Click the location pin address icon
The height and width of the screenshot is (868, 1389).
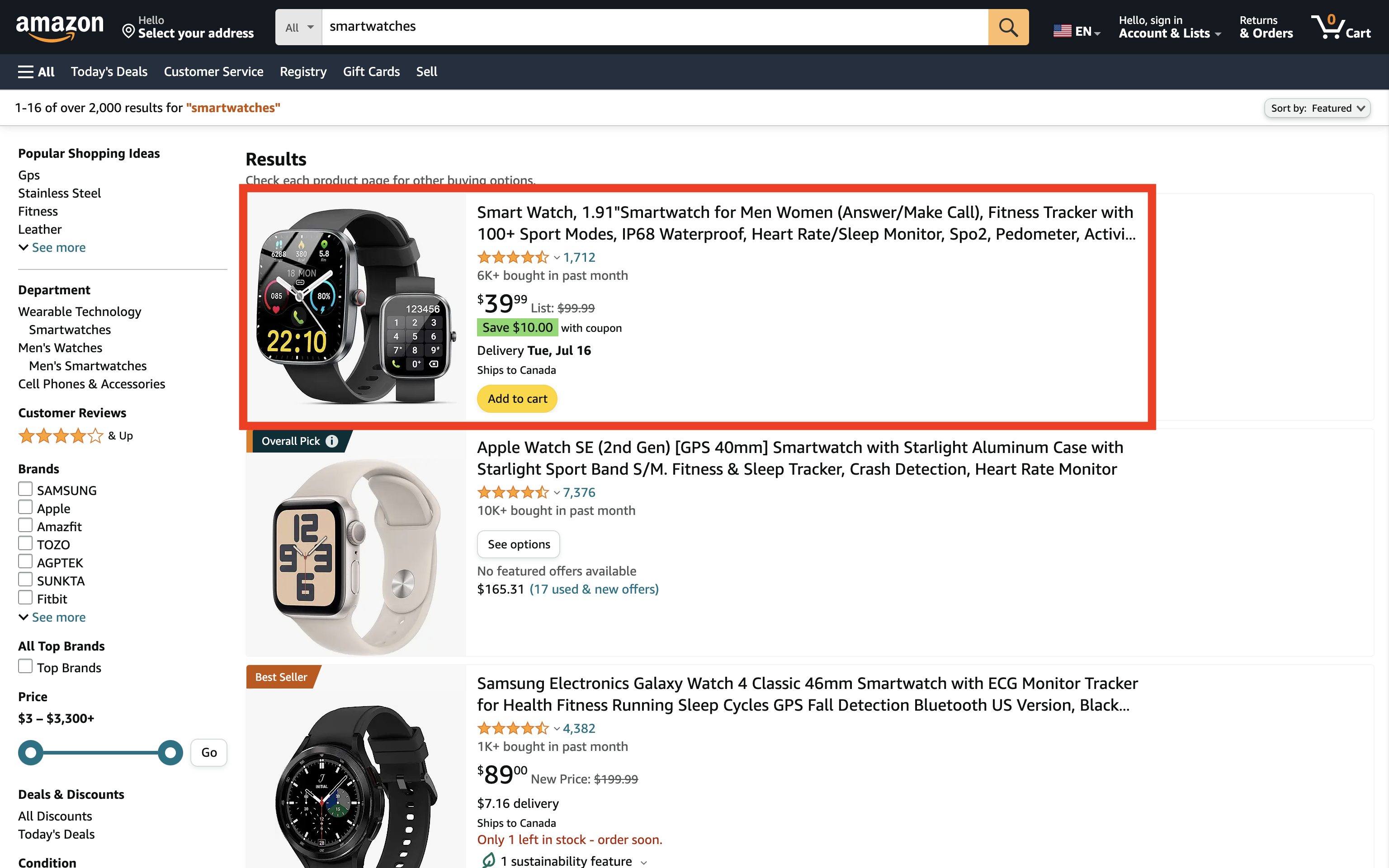(x=128, y=31)
